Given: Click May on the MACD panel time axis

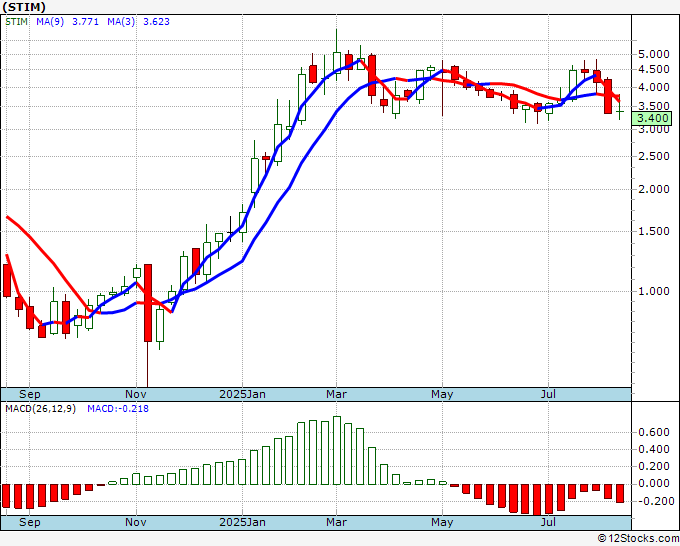Looking at the screenshot, I should pos(442,522).
